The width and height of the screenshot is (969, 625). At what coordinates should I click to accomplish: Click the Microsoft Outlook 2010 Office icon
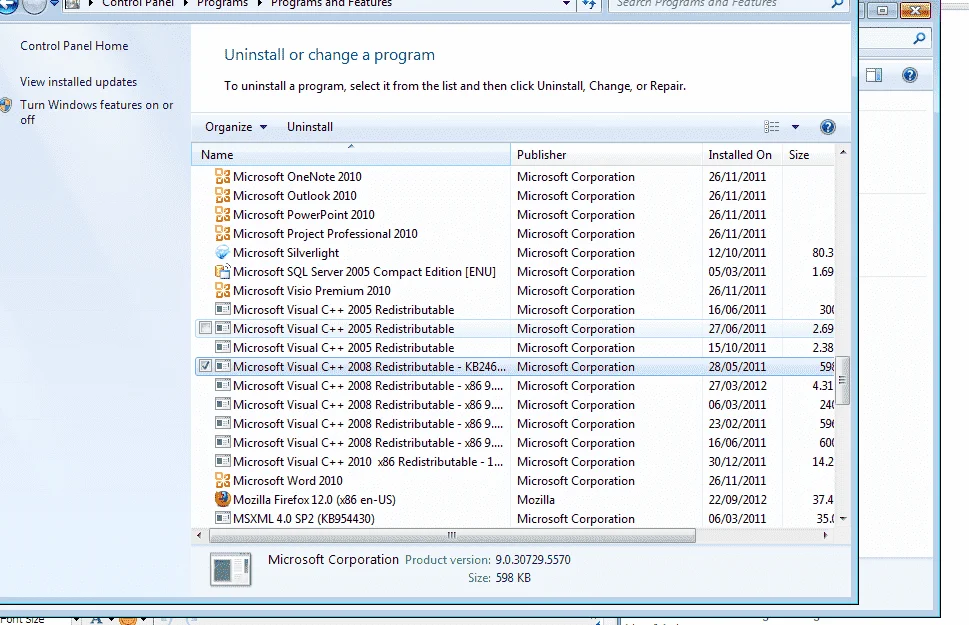(x=222, y=195)
